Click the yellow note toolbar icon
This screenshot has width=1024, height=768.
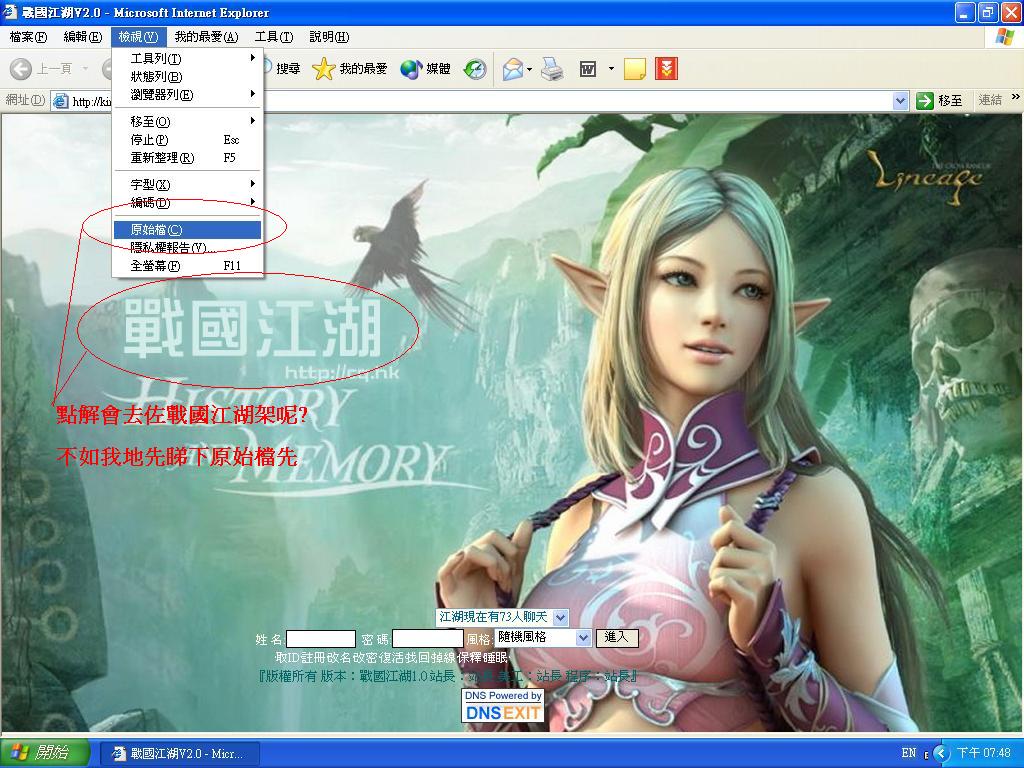635,69
